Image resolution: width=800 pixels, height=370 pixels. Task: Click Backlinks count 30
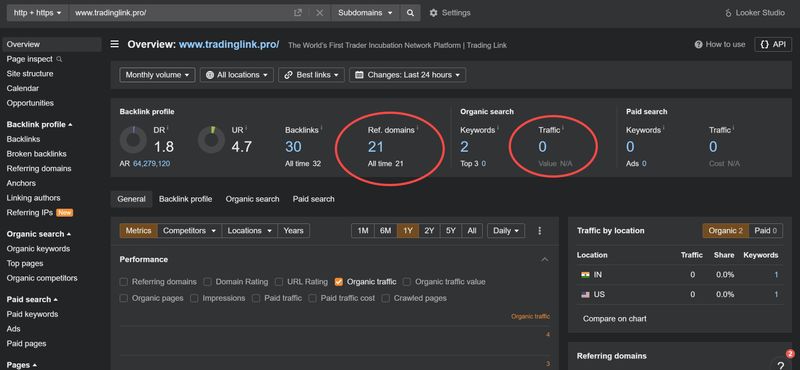click(x=293, y=147)
